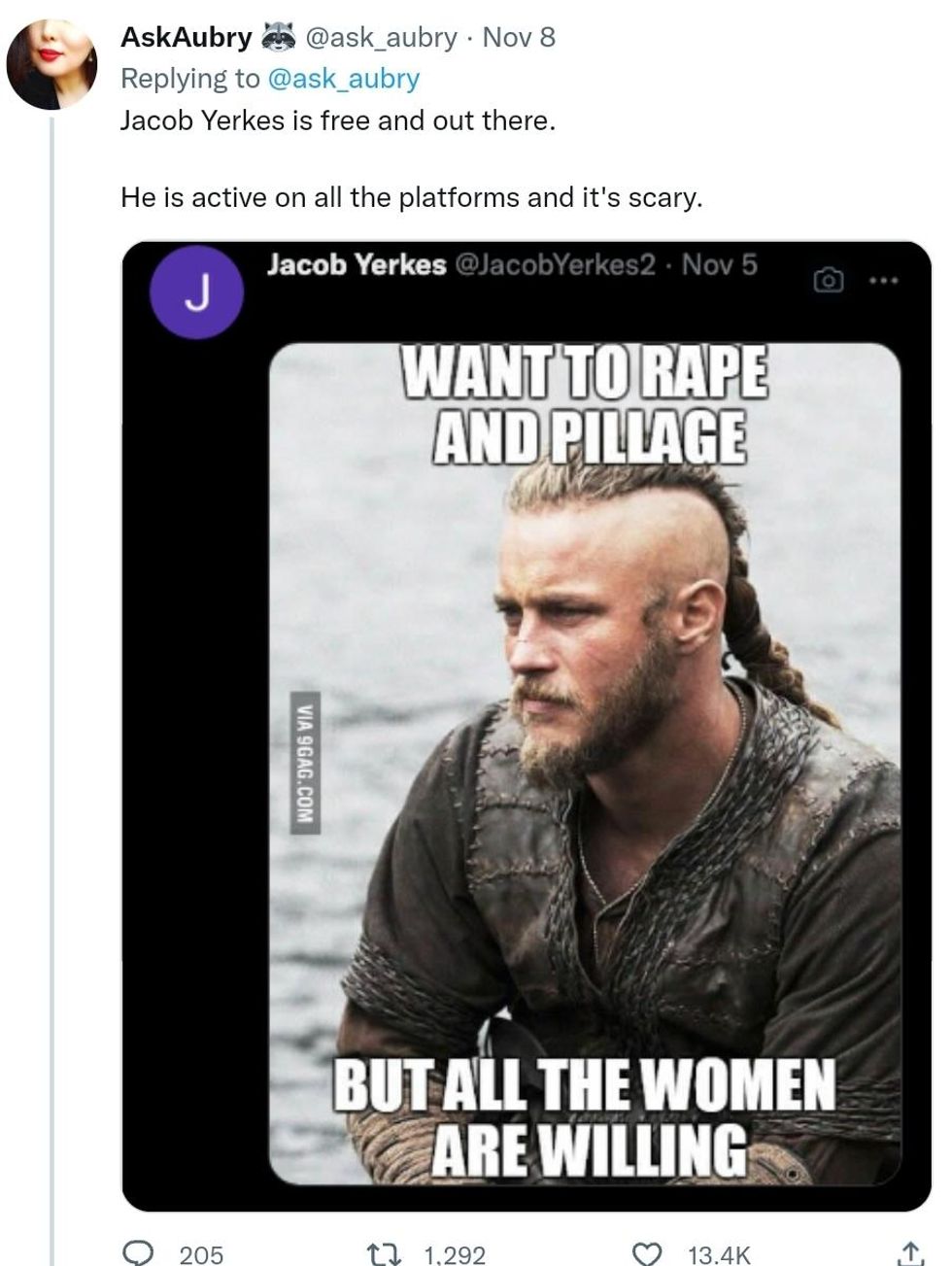This screenshot has height=1266, width=952.
Task: Click the @JacobYerkes2 handle
Action: click(x=555, y=264)
